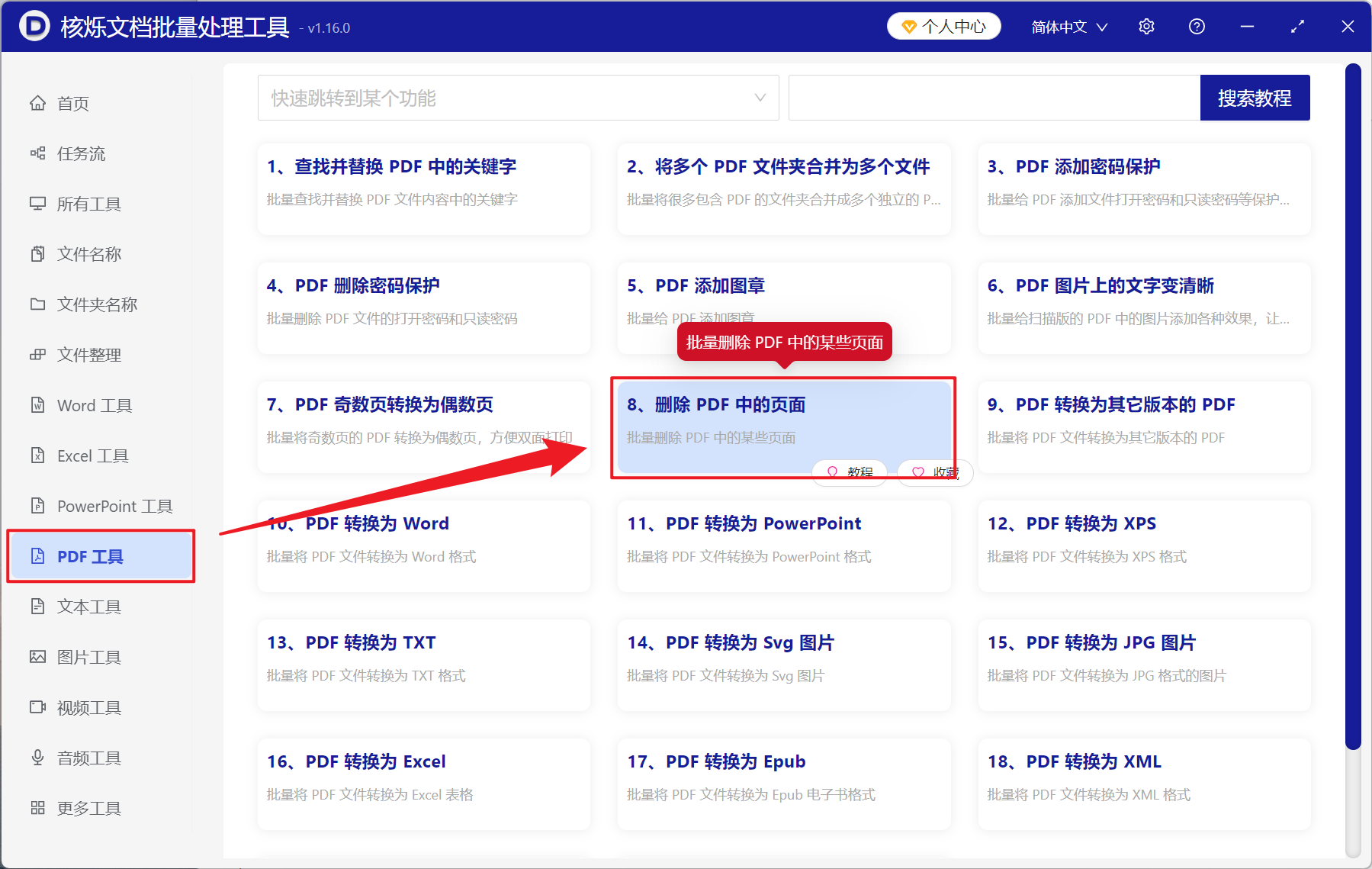The image size is (1372, 869).
Task: Open the 图片工具 category
Action: pos(89,656)
